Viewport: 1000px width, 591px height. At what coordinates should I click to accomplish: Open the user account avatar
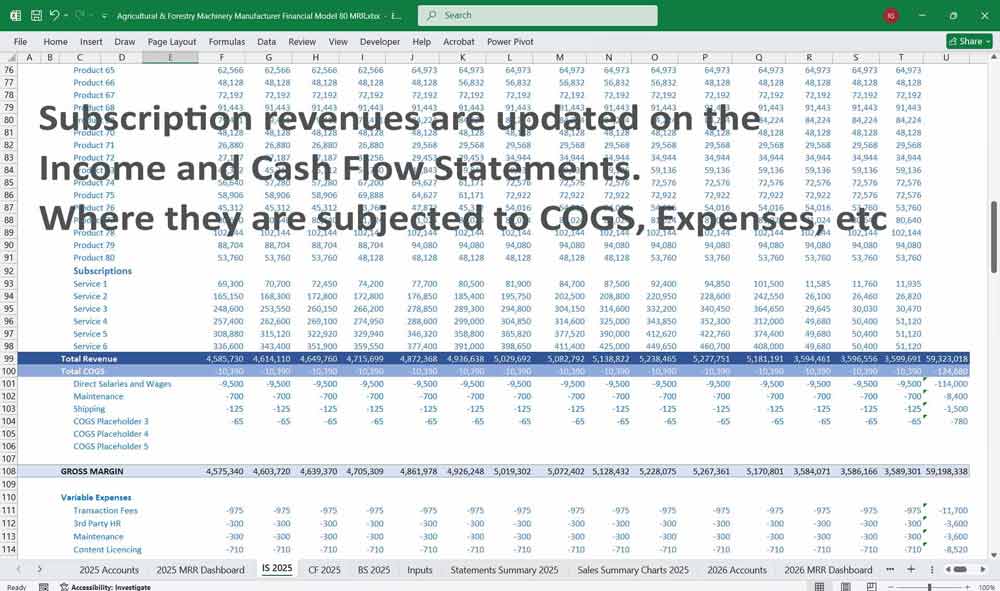pos(891,16)
